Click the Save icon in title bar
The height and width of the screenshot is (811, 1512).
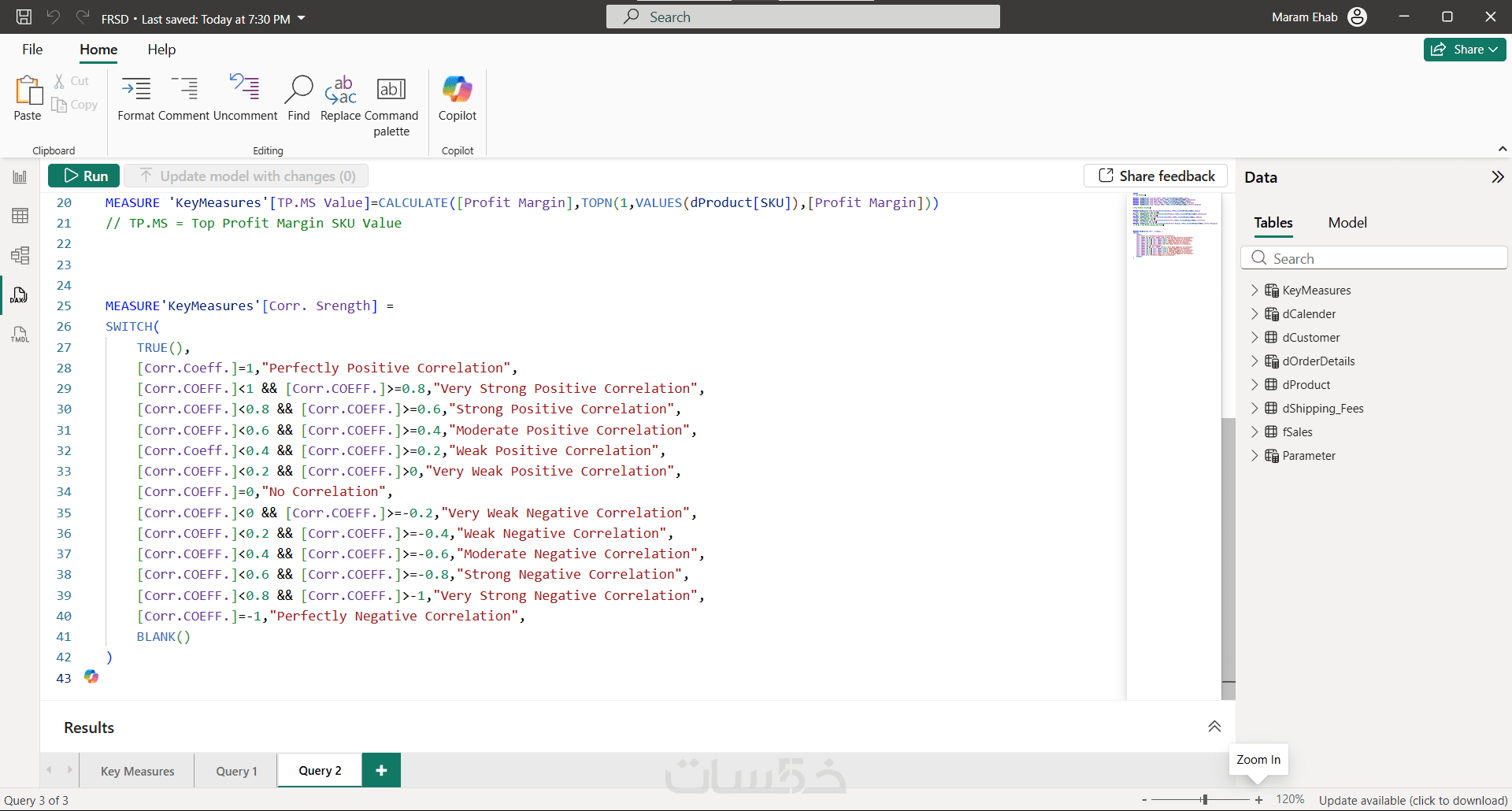click(x=24, y=17)
